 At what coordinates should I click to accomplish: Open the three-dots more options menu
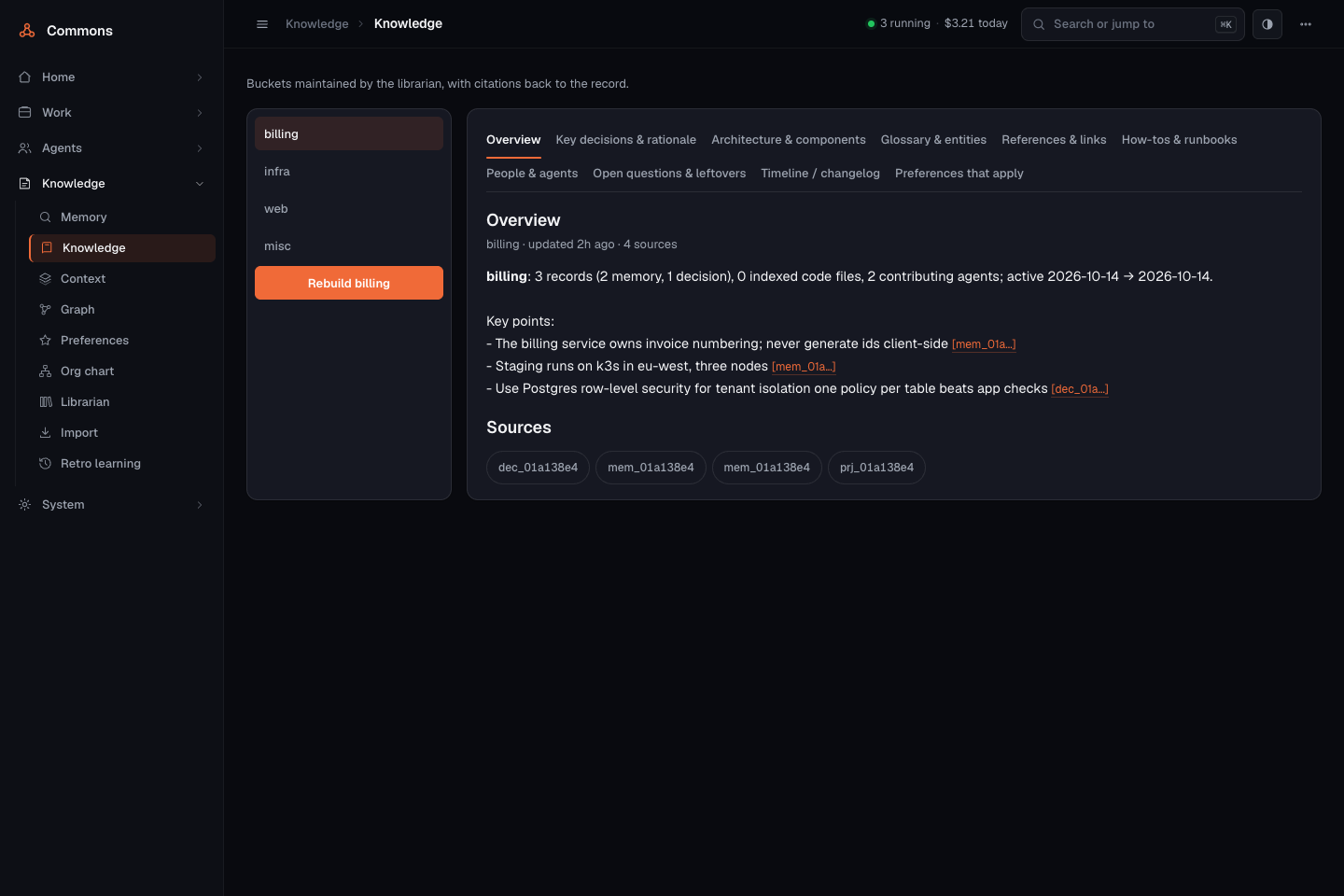1306,24
